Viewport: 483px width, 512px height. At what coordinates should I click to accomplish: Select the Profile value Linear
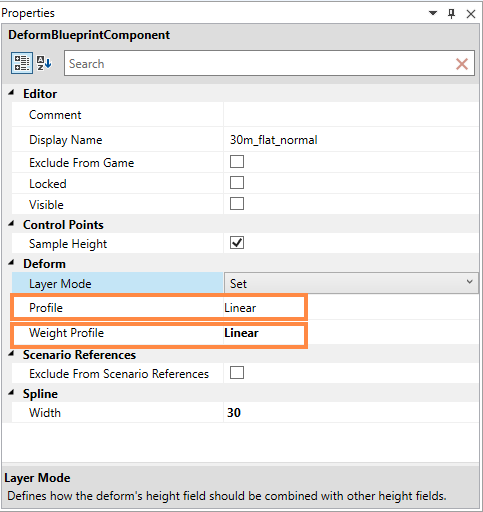tap(240, 308)
